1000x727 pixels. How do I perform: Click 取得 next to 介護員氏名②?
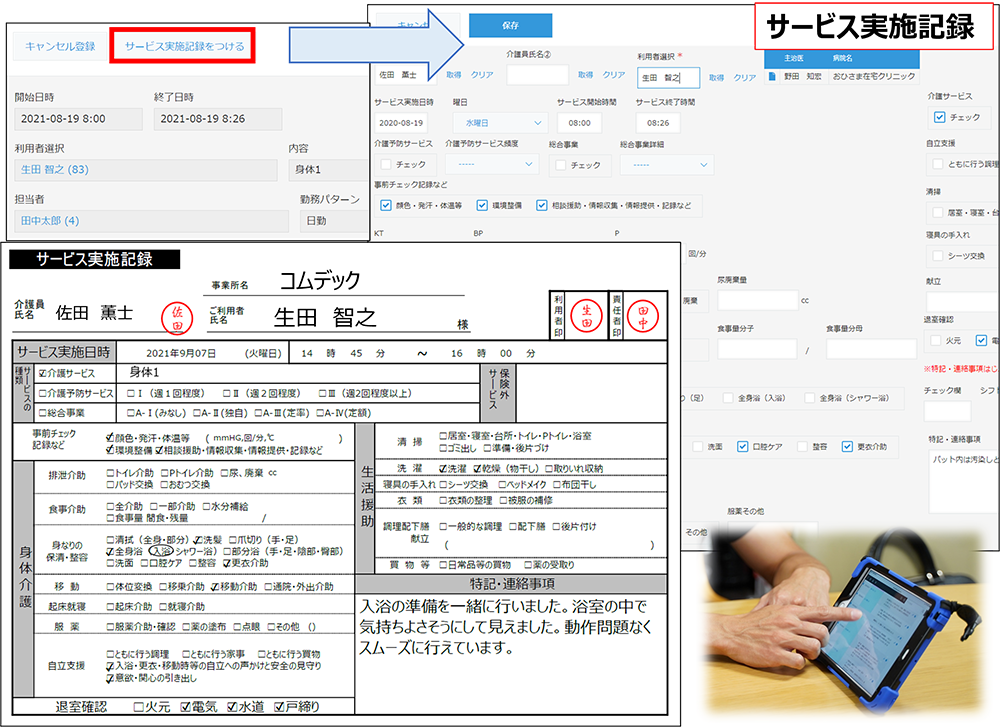(584, 76)
